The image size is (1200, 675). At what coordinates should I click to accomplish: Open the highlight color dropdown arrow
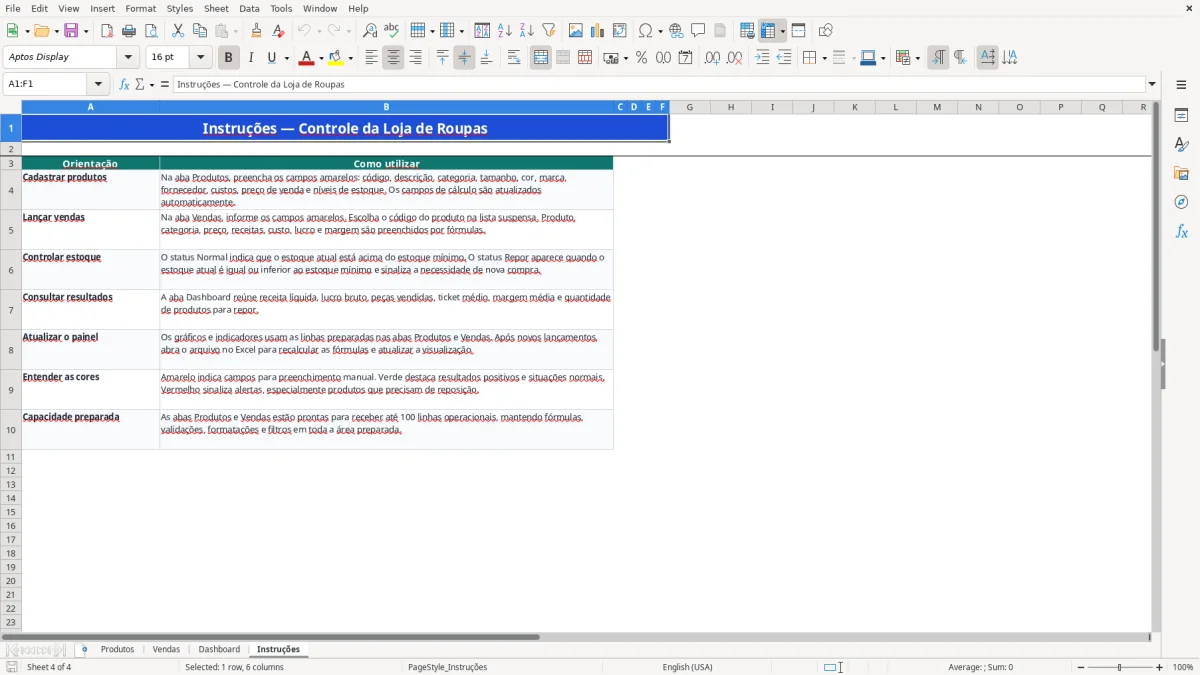[351, 58]
